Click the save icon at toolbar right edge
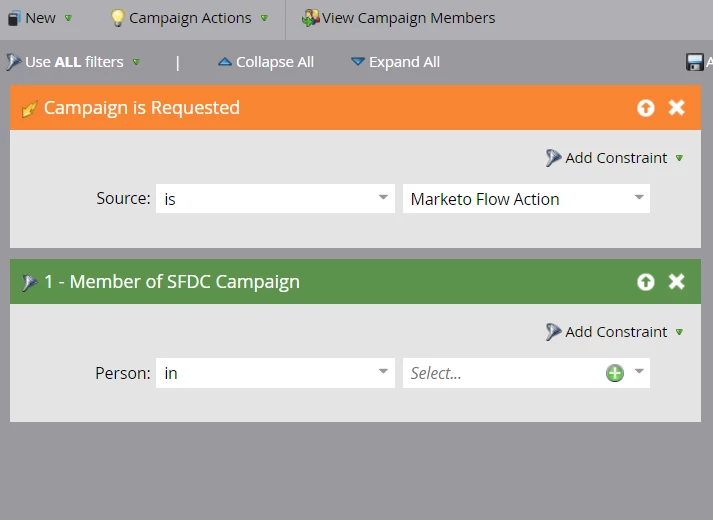 (695, 62)
